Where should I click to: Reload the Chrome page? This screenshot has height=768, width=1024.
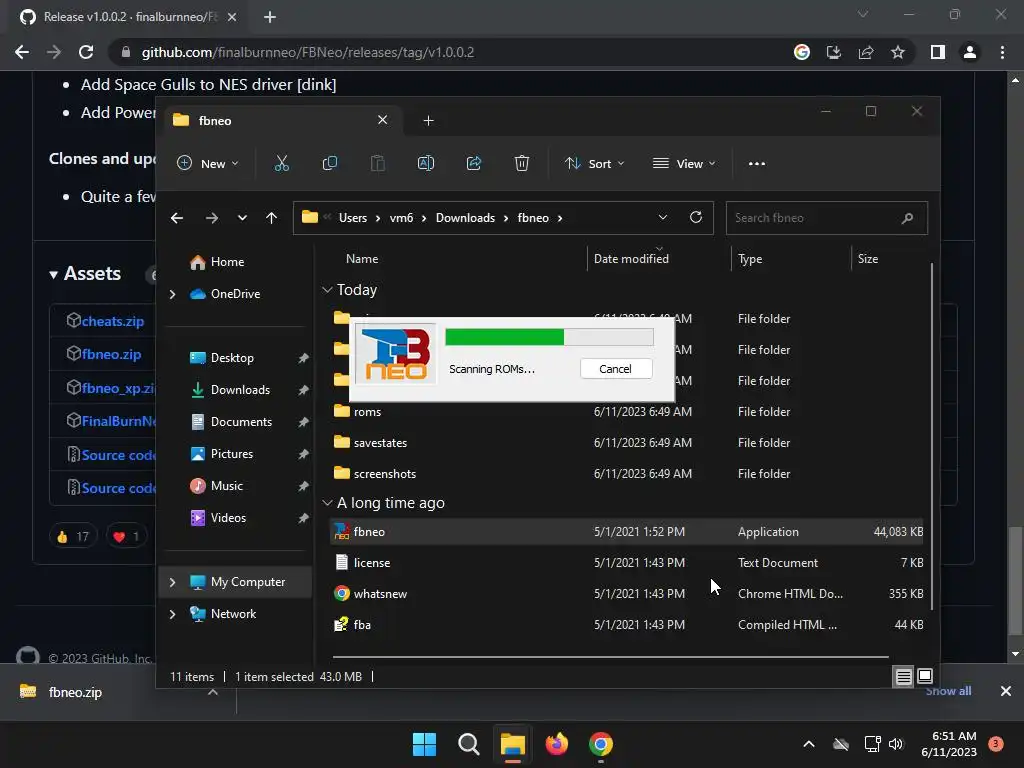86,52
